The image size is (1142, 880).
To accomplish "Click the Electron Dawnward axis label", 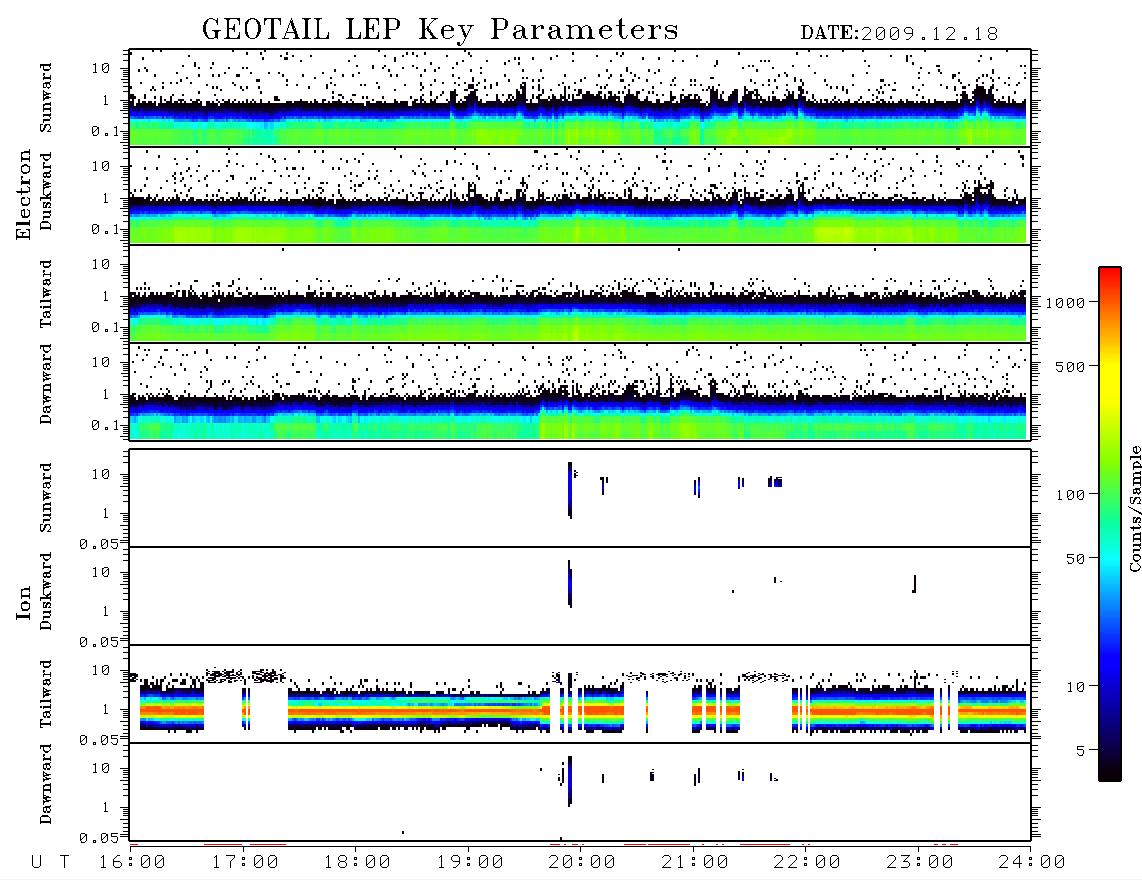I will [46, 384].
